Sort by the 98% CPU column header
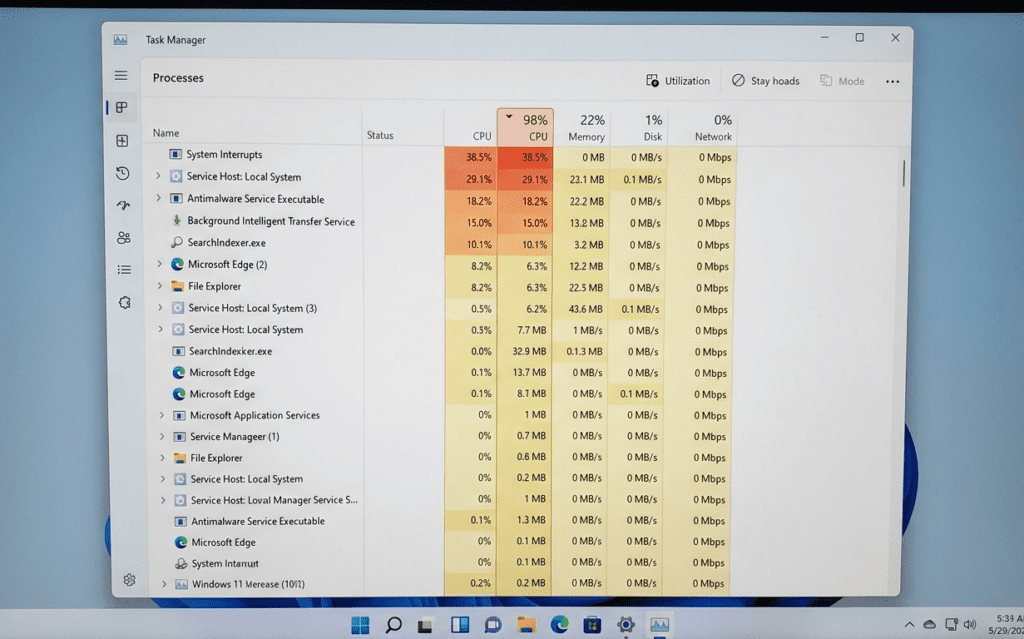 click(x=525, y=127)
